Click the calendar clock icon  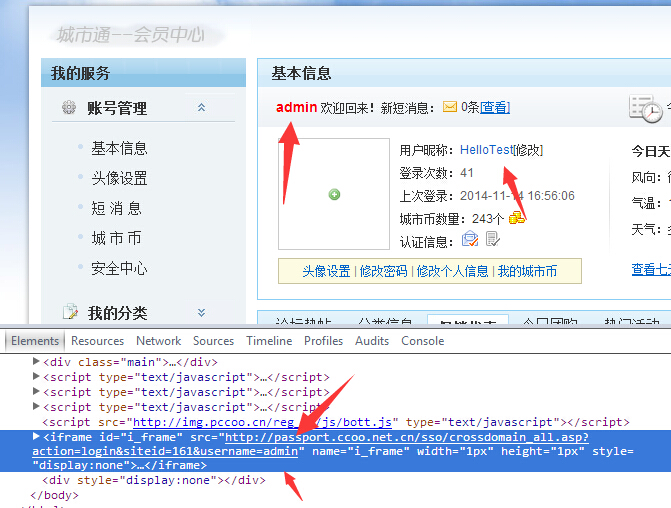point(646,109)
